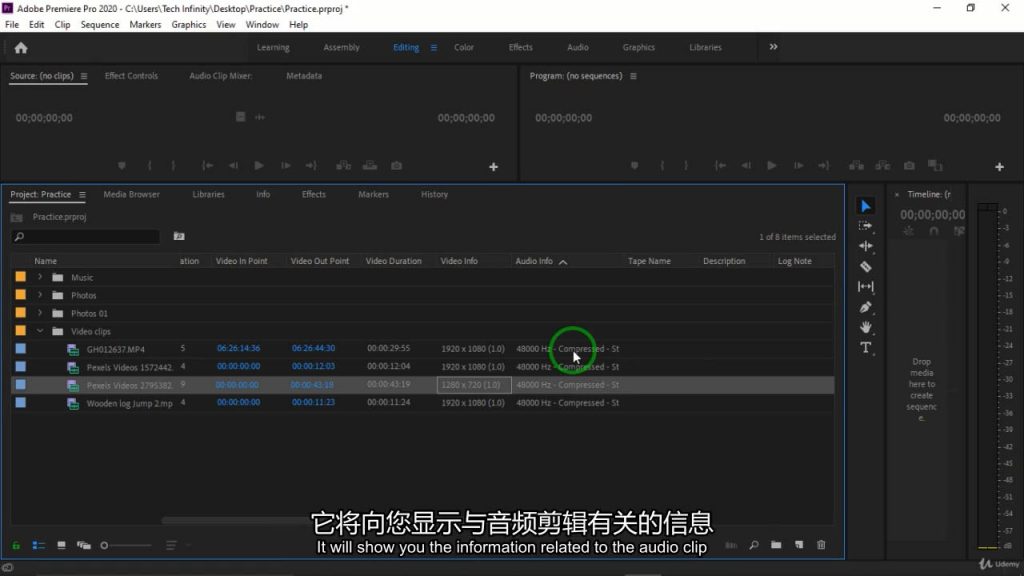This screenshot has height=576, width=1024.
Task: Click Video Info cell 1280 x 720 (1.0)
Action: point(473,385)
